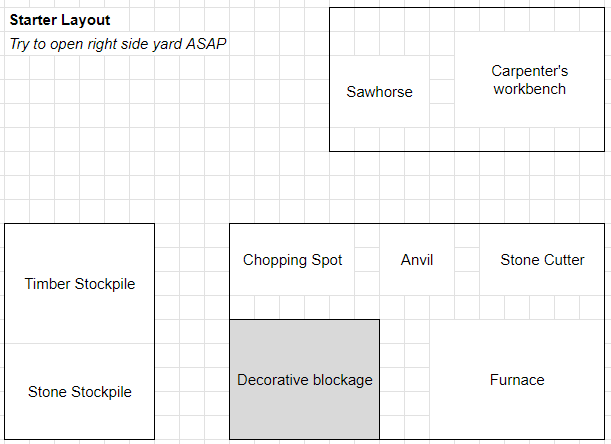Click the Starter Layout title text
This screenshot has height=444, width=611.
pyautogui.click(x=60, y=20)
